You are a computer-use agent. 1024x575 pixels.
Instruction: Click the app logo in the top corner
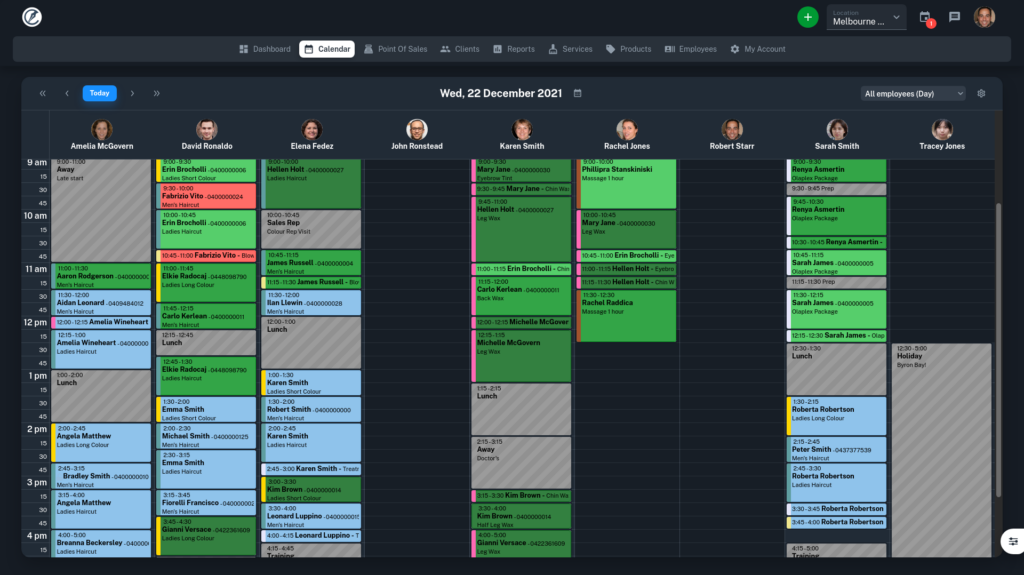tap(31, 17)
